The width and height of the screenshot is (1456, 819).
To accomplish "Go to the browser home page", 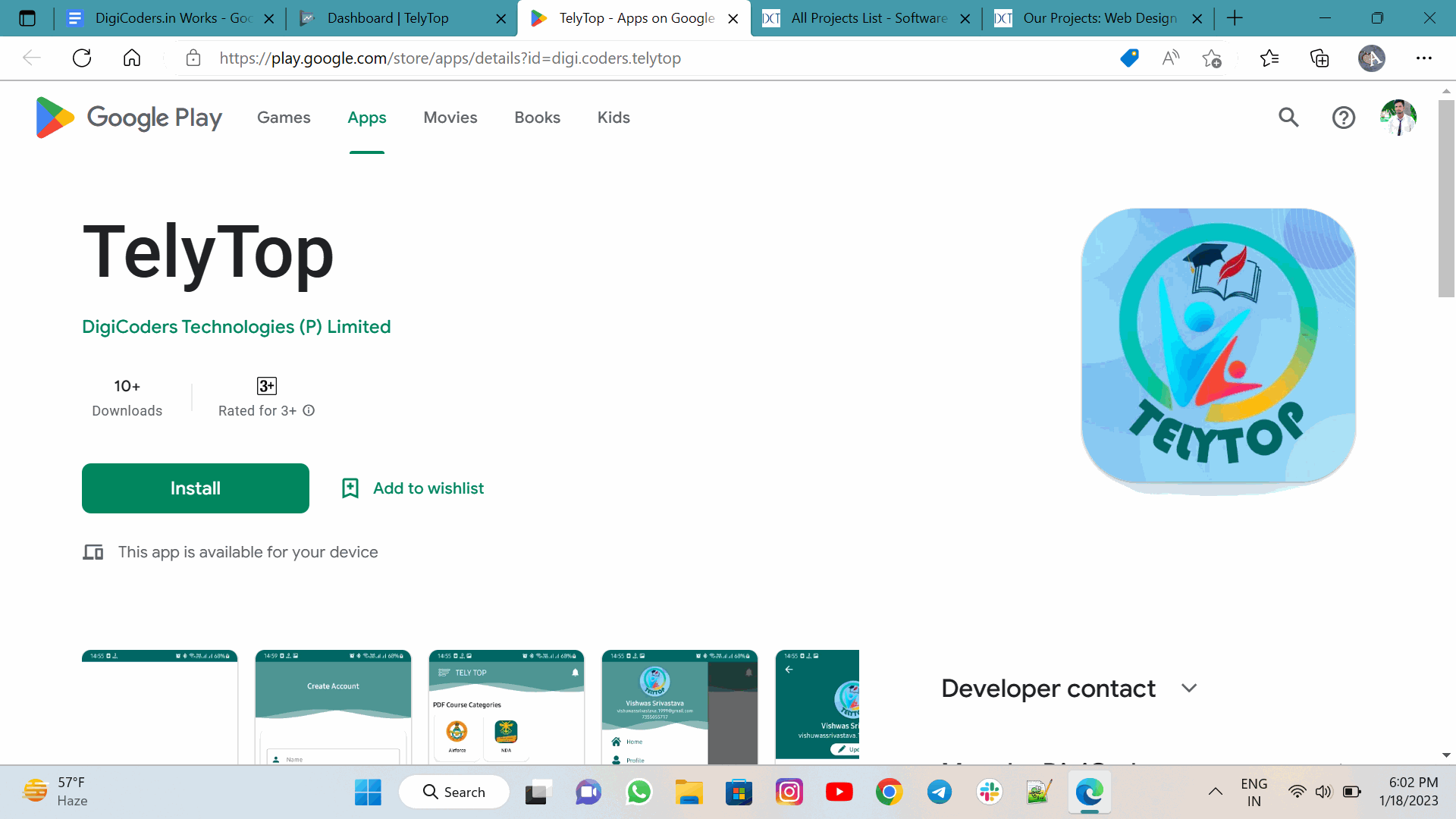I will 132,58.
